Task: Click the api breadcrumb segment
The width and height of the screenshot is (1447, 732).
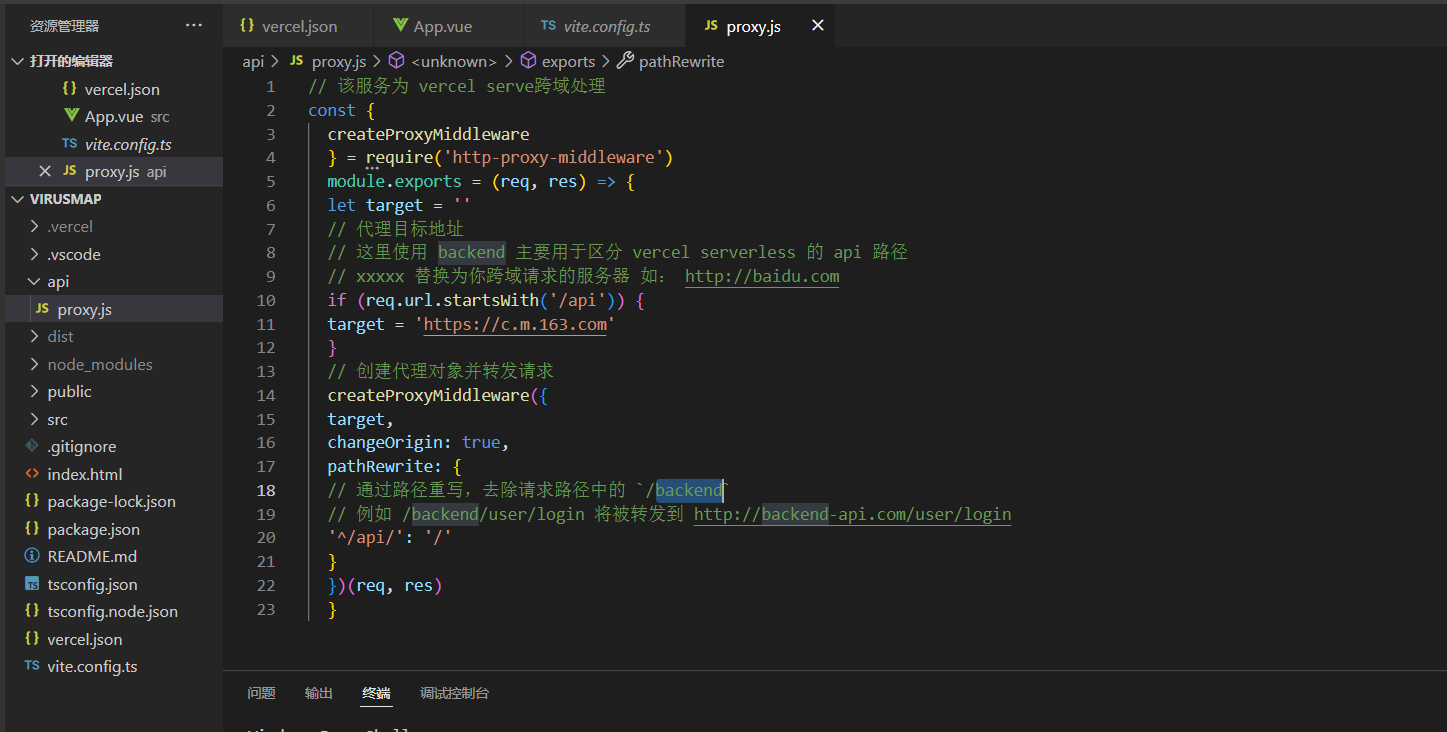Action: (253, 62)
